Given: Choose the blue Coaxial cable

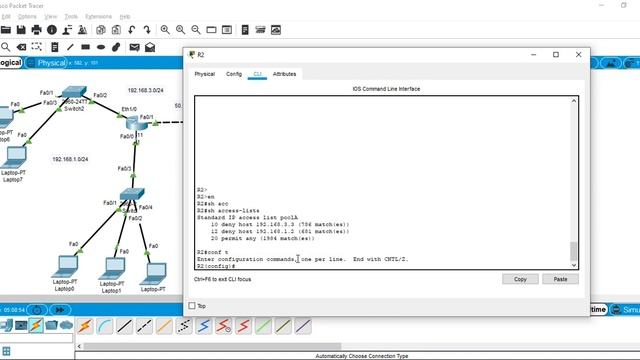Looking at the screenshot, I should (204, 326).
